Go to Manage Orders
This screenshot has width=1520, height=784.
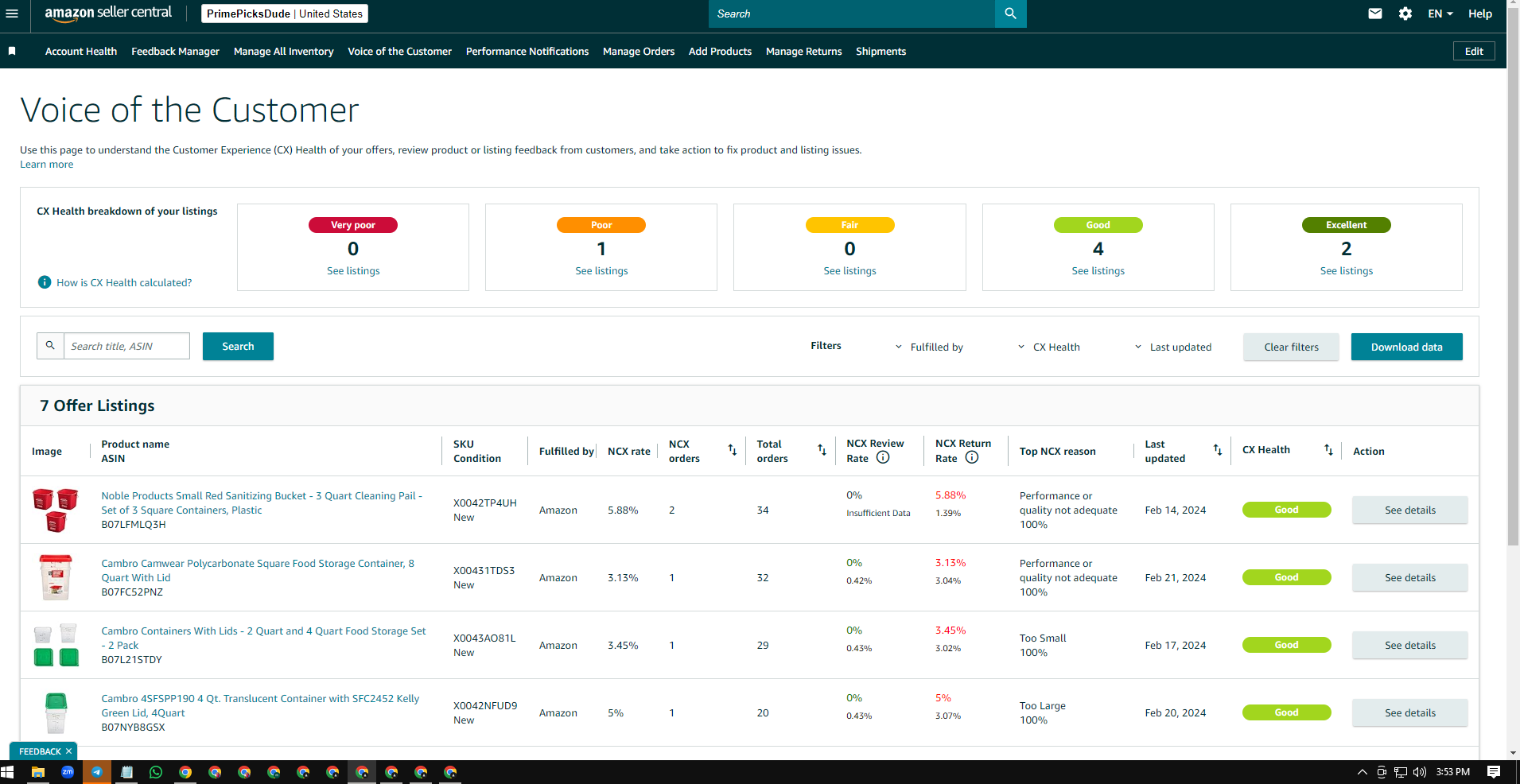[x=639, y=51]
